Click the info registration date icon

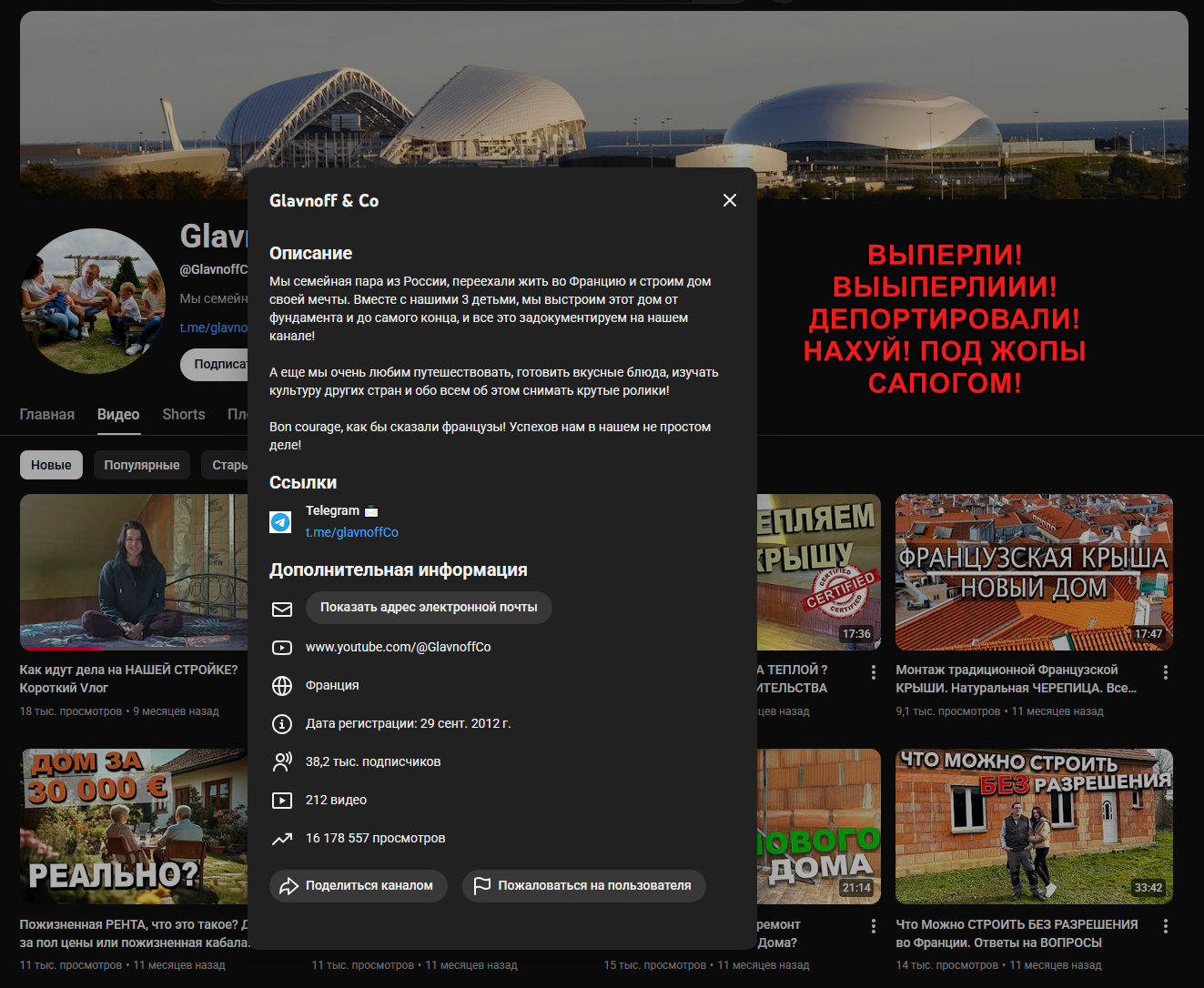click(x=282, y=724)
